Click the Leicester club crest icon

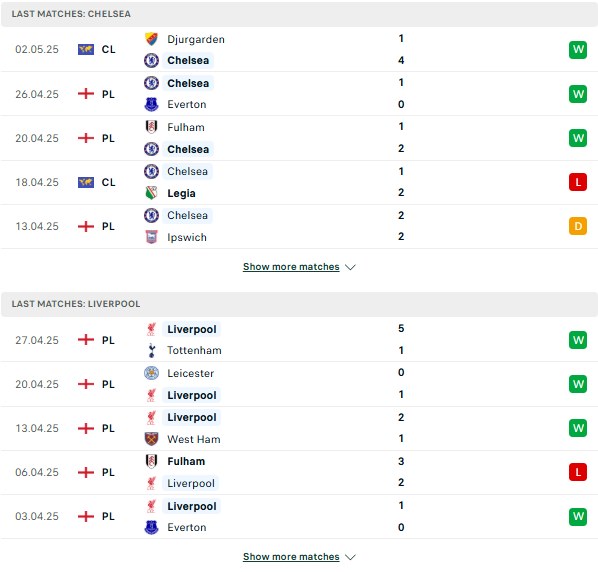pyautogui.click(x=151, y=373)
